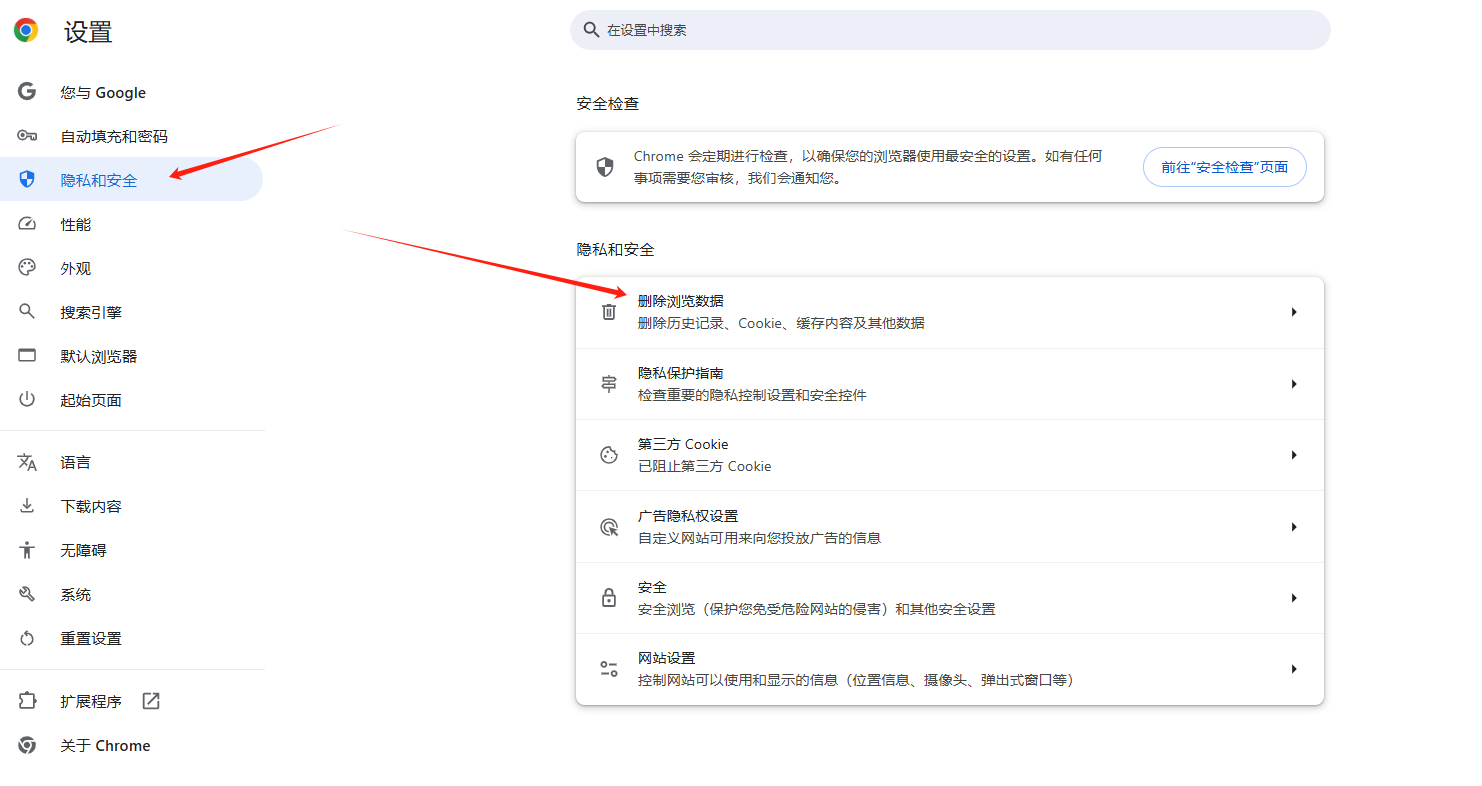
Task: Click the cookie icon for 第三方 Cookie
Action: 609,455
